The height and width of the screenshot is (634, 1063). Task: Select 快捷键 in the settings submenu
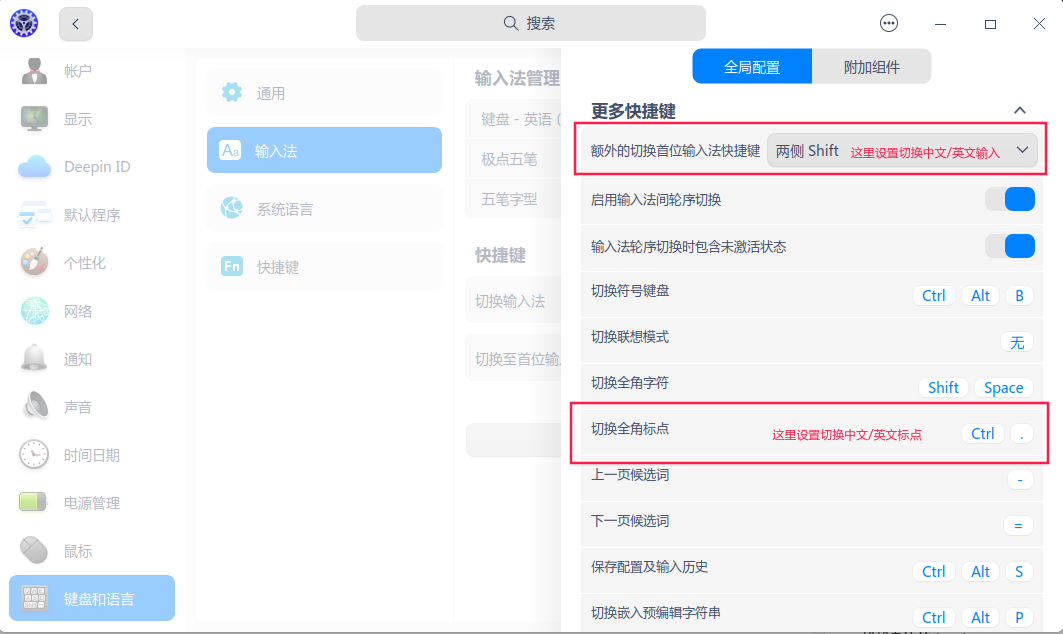325,266
